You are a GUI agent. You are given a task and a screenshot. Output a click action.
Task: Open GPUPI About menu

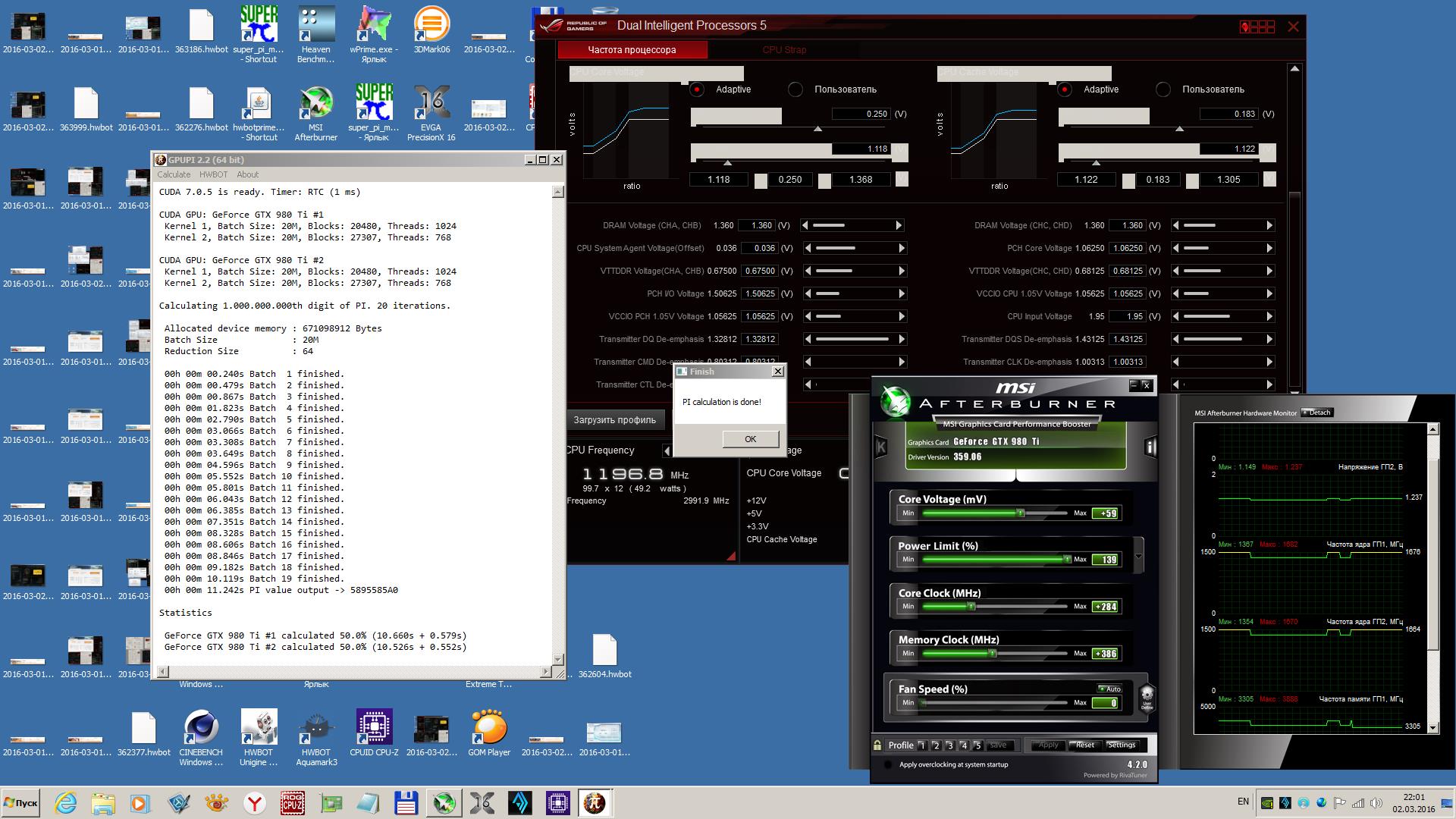pyautogui.click(x=247, y=174)
